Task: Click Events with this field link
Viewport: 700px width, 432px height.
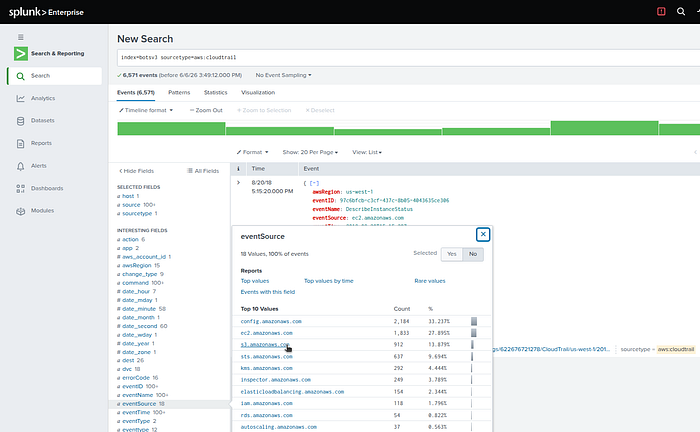Action: click(268, 292)
